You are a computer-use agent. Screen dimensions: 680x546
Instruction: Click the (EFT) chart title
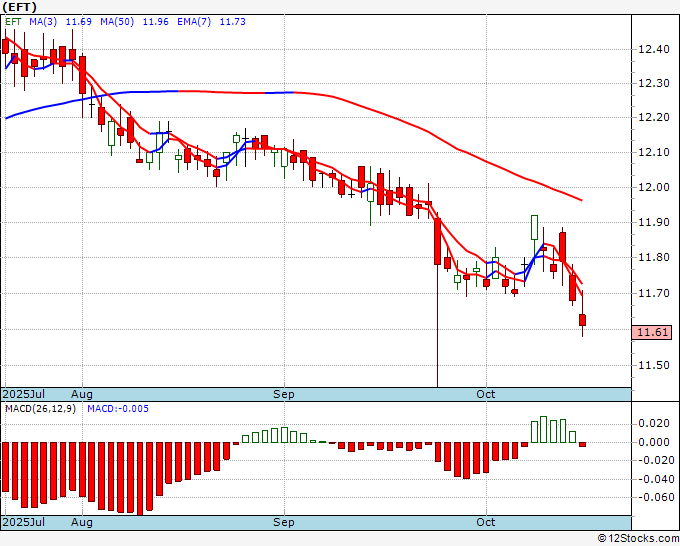(x=20, y=7)
